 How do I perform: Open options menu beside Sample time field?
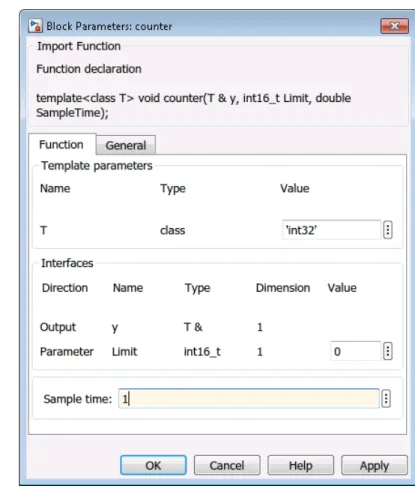coord(386,398)
